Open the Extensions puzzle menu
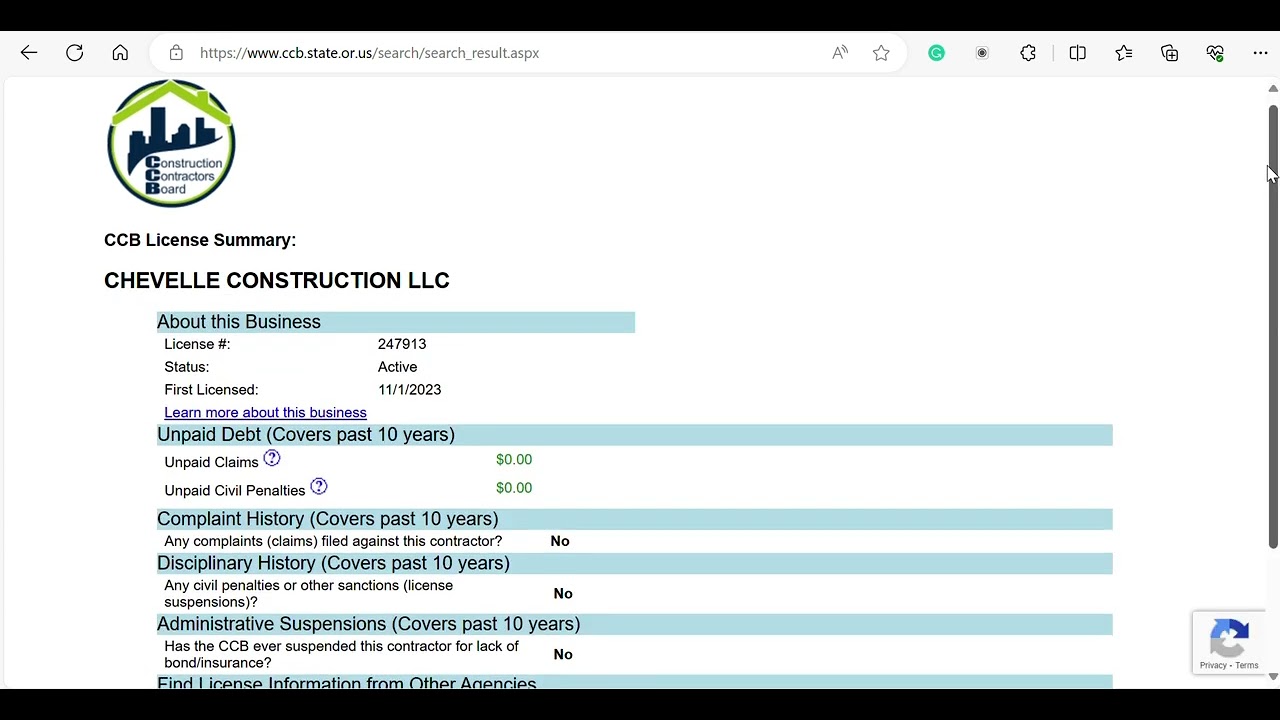1280x720 pixels. pyautogui.click(x=1028, y=53)
